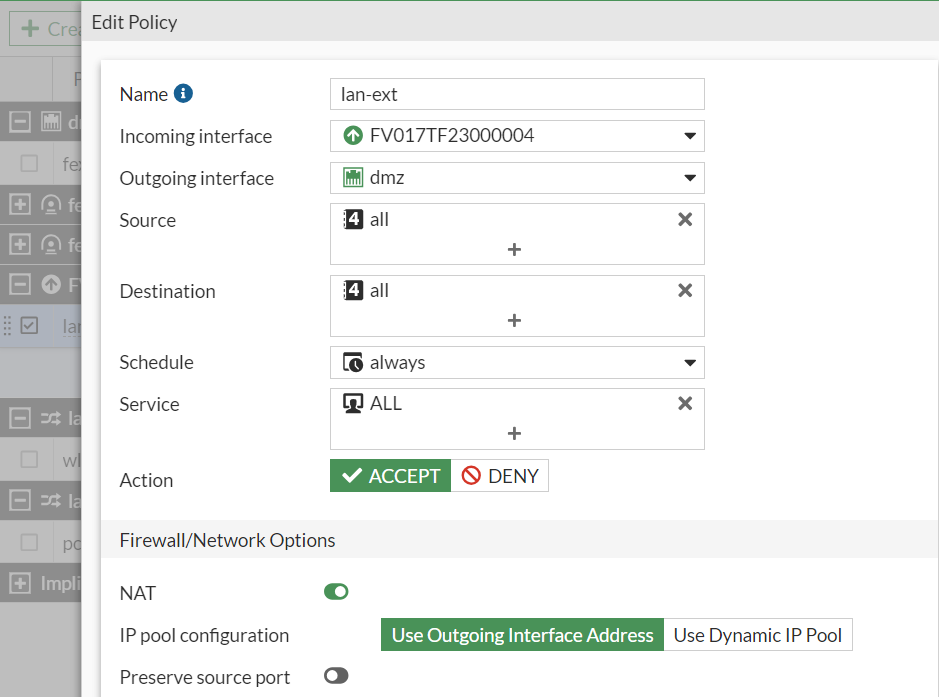Enable the Preserve source port toggle

(336, 676)
